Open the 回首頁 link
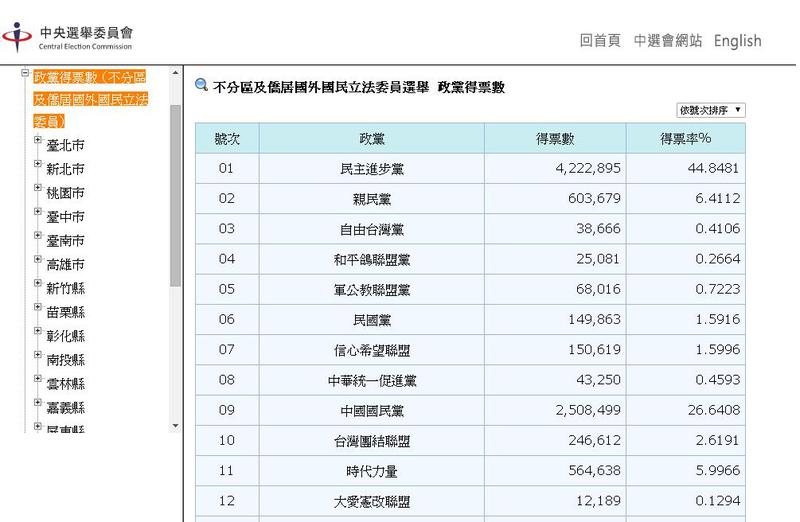The width and height of the screenshot is (800, 522). (600, 40)
